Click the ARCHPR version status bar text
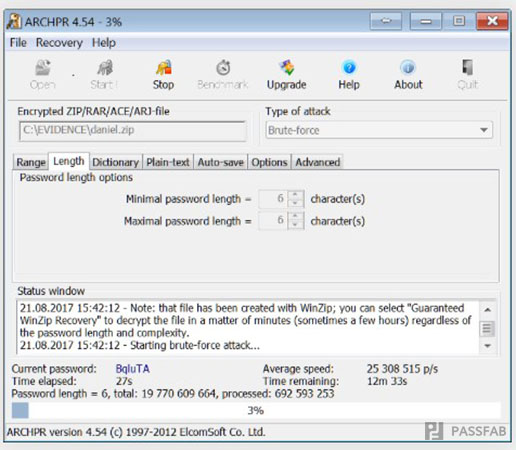The height and width of the screenshot is (450, 516). [x=136, y=432]
